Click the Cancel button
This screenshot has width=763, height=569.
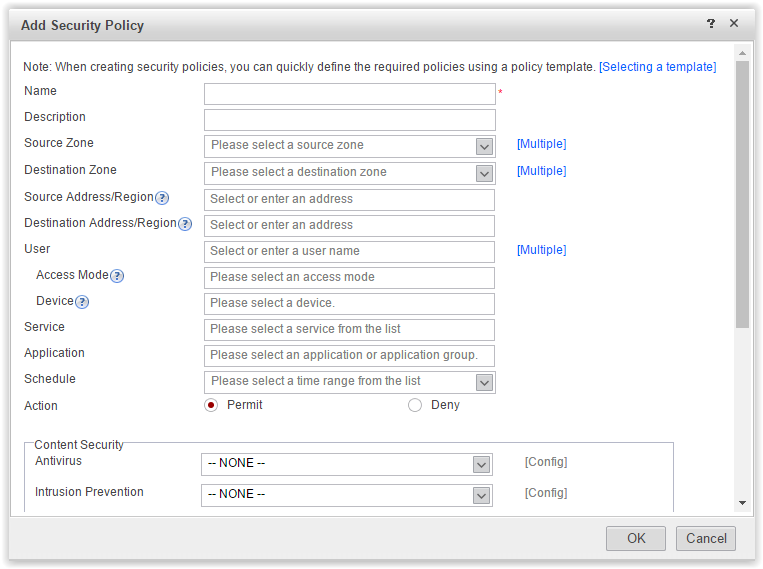point(706,538)
